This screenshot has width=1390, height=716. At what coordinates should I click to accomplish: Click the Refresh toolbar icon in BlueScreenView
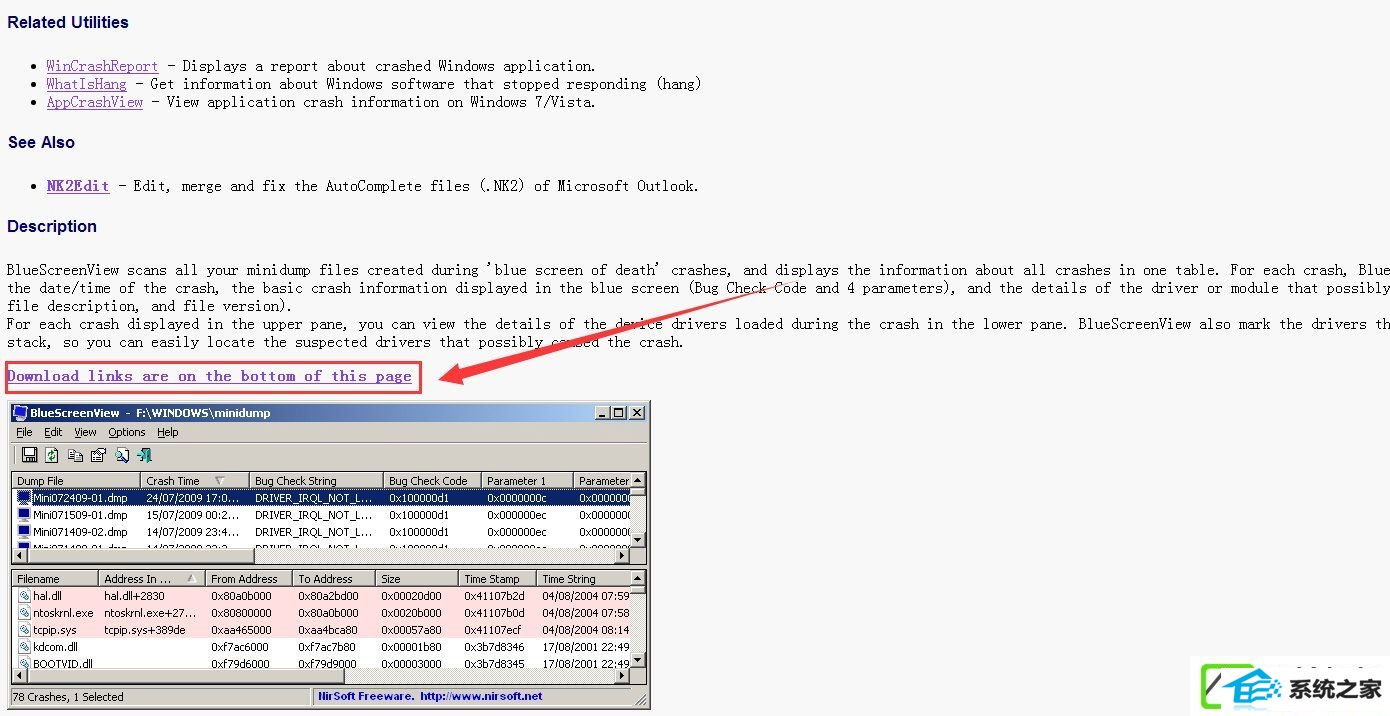[x=52, y=455]
